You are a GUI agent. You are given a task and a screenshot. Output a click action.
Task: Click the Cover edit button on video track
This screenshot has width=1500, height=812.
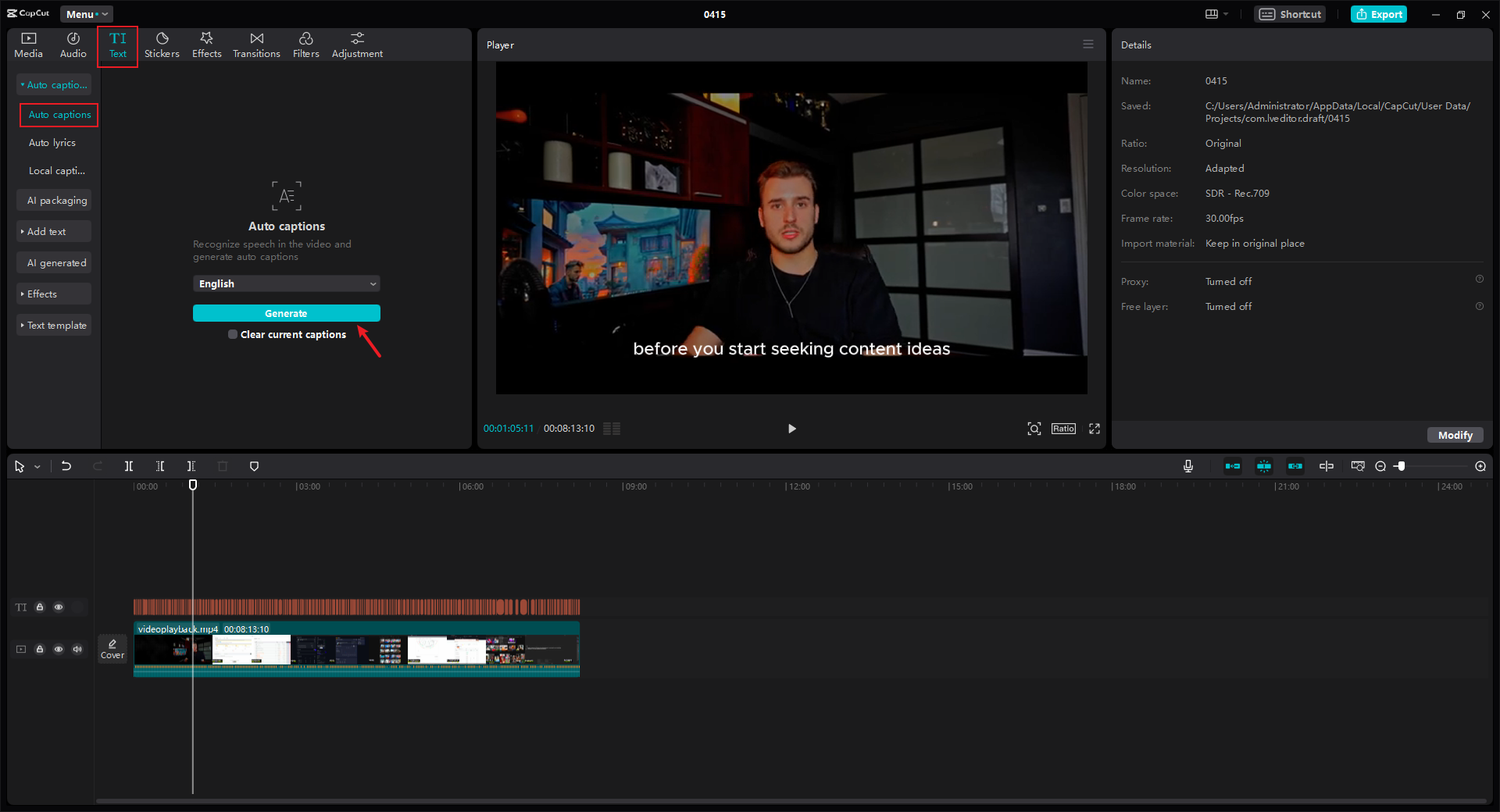pos(112,649)
